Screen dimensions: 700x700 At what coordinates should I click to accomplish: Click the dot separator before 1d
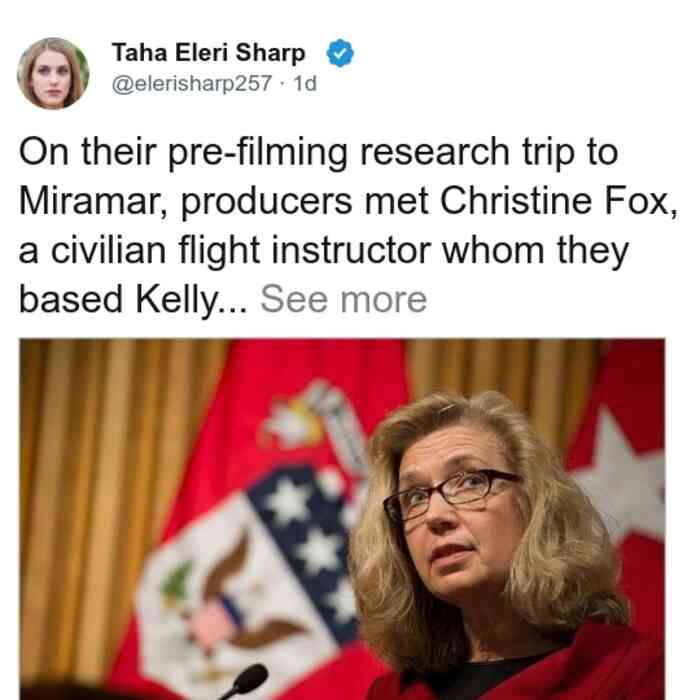point(282,83)
